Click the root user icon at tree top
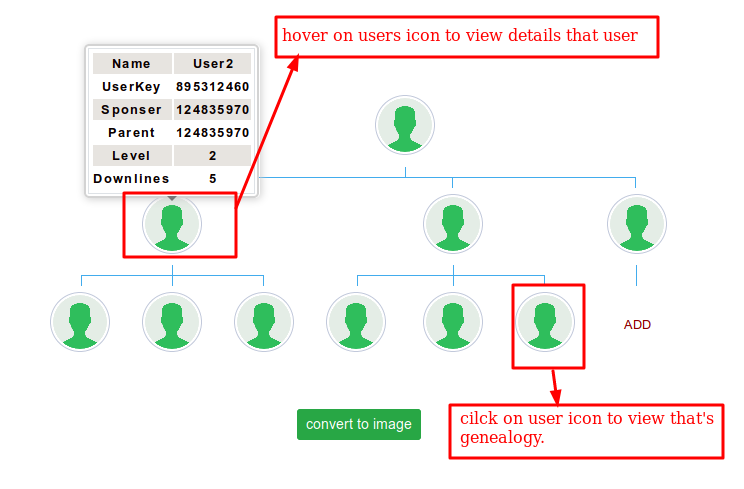Image resolution: width=744 pixels, height=489 pixels. point(405,125)
